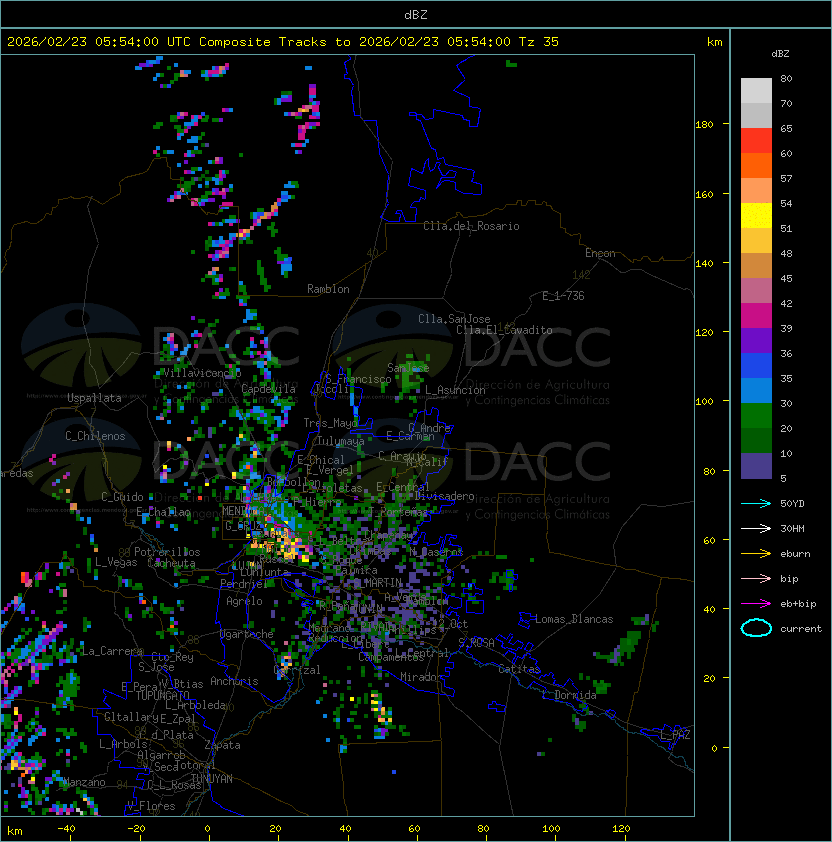Click the 'Villavicencio' map label
This screenshot has height=842, width=832.
click(x=202, y=373)
